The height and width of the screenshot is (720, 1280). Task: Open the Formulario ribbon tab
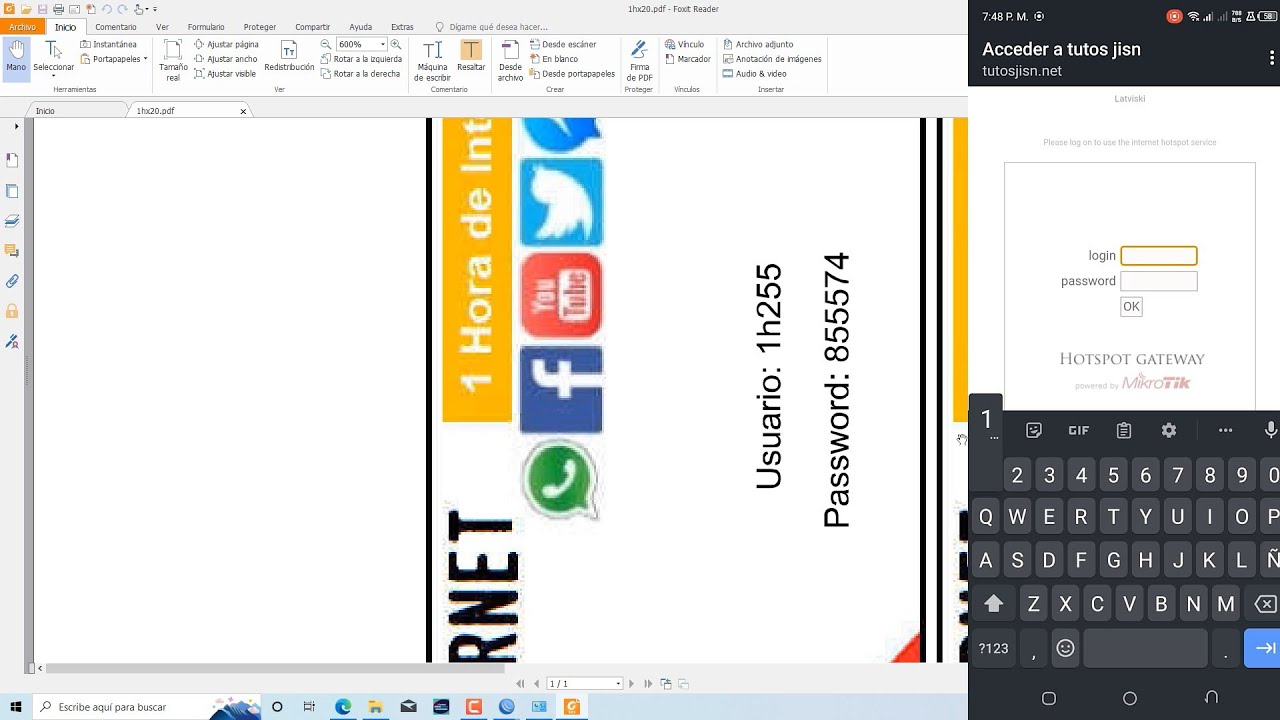coord(206,27)
